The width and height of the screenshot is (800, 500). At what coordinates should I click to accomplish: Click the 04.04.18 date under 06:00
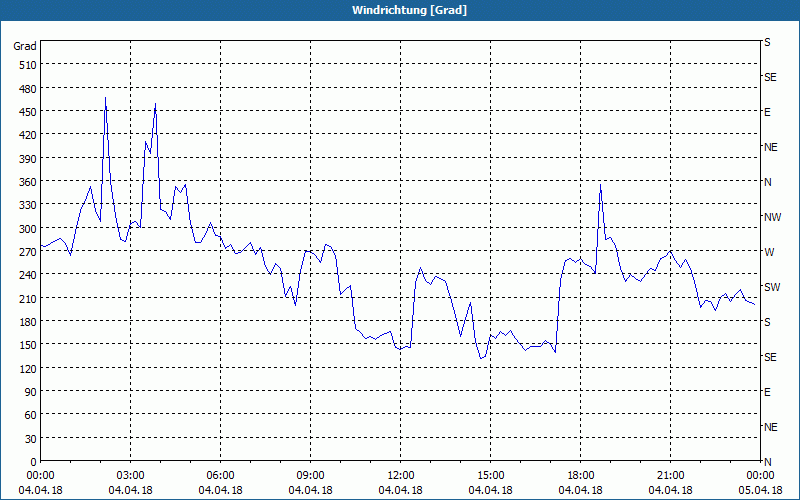coord(220,490)
